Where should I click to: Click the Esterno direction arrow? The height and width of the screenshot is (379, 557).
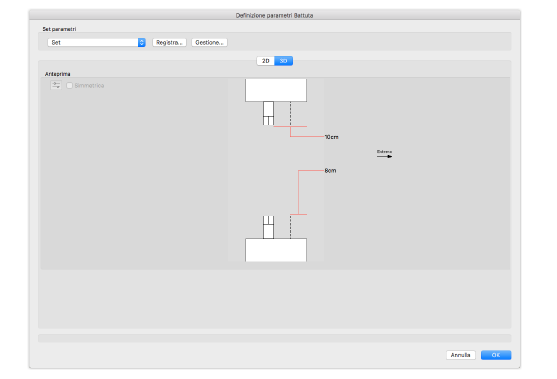[x=384, y=156]
